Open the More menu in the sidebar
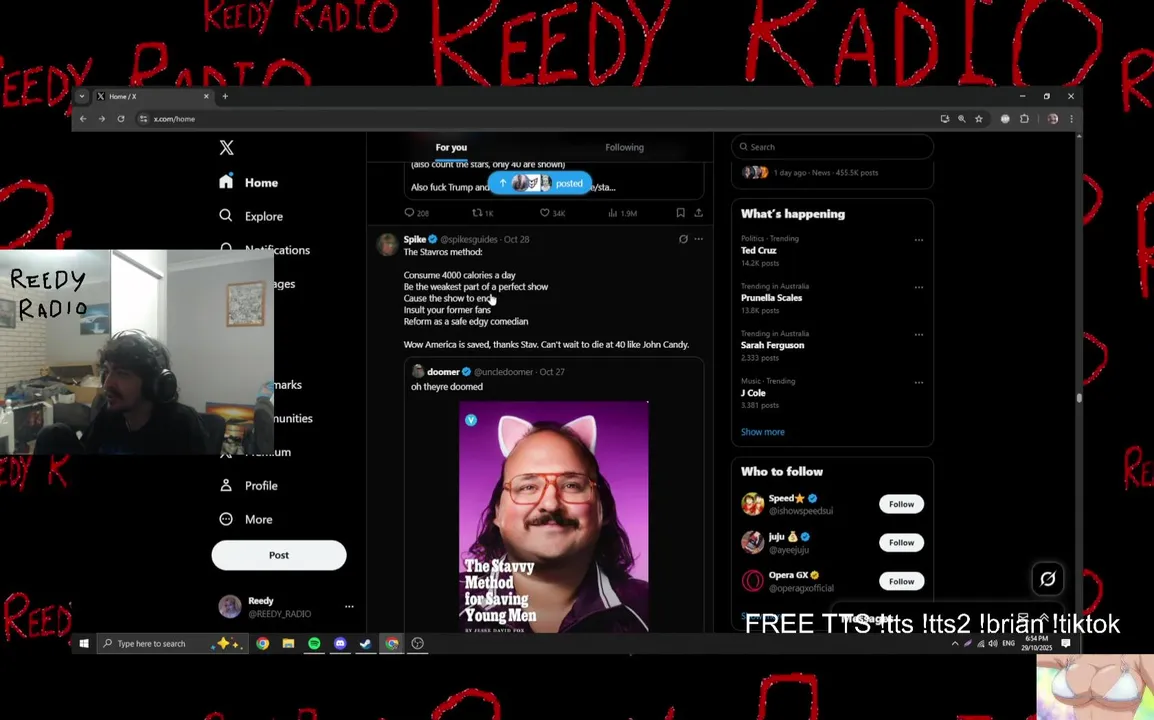1154x720 pixels. click(x=246, y=519)
